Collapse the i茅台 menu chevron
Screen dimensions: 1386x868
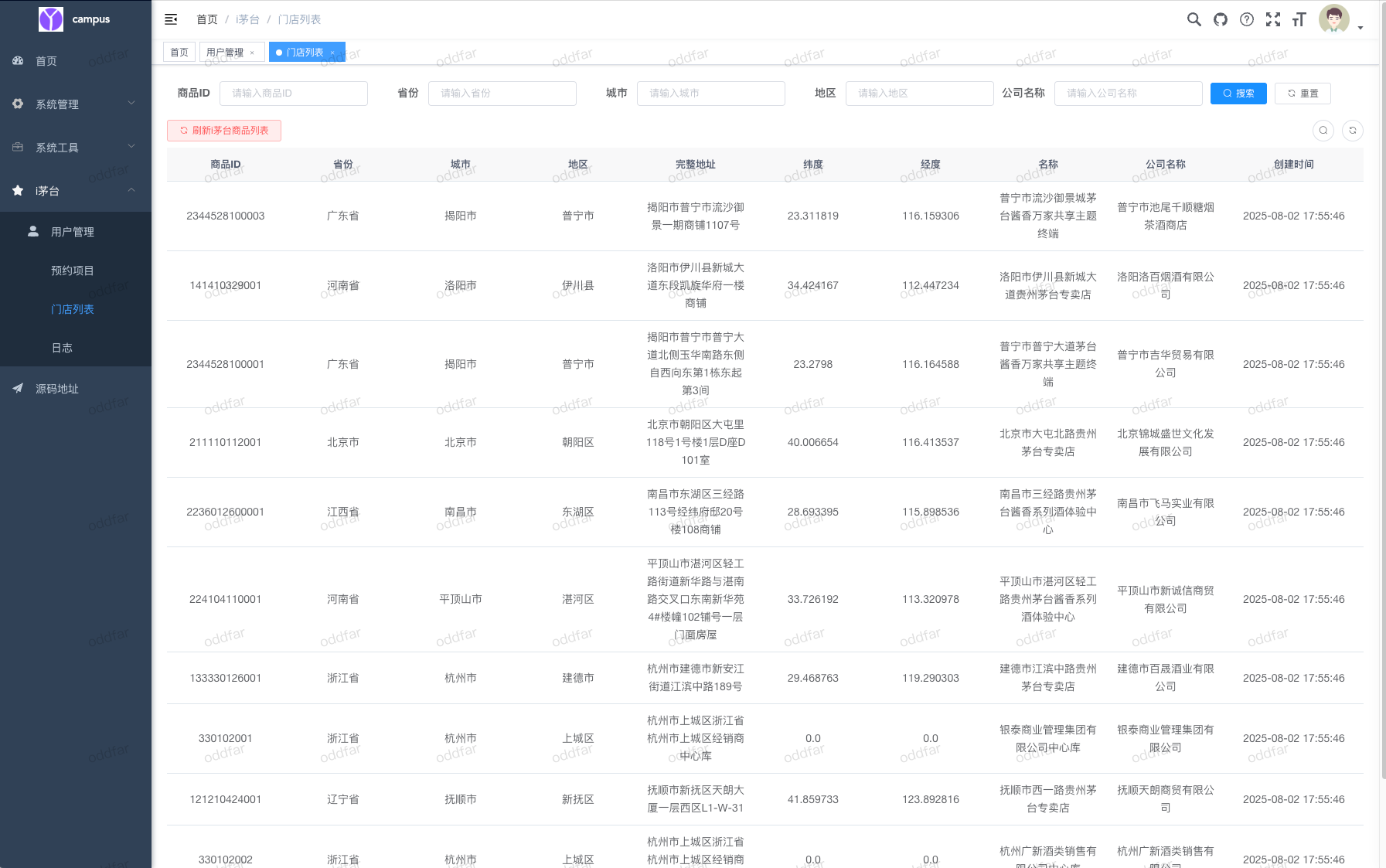(131, 189)
